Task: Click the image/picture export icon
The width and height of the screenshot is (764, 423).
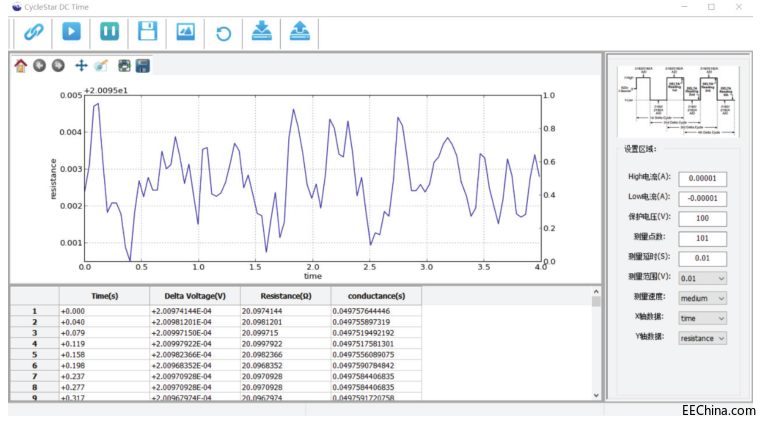Action: point(185,32)
